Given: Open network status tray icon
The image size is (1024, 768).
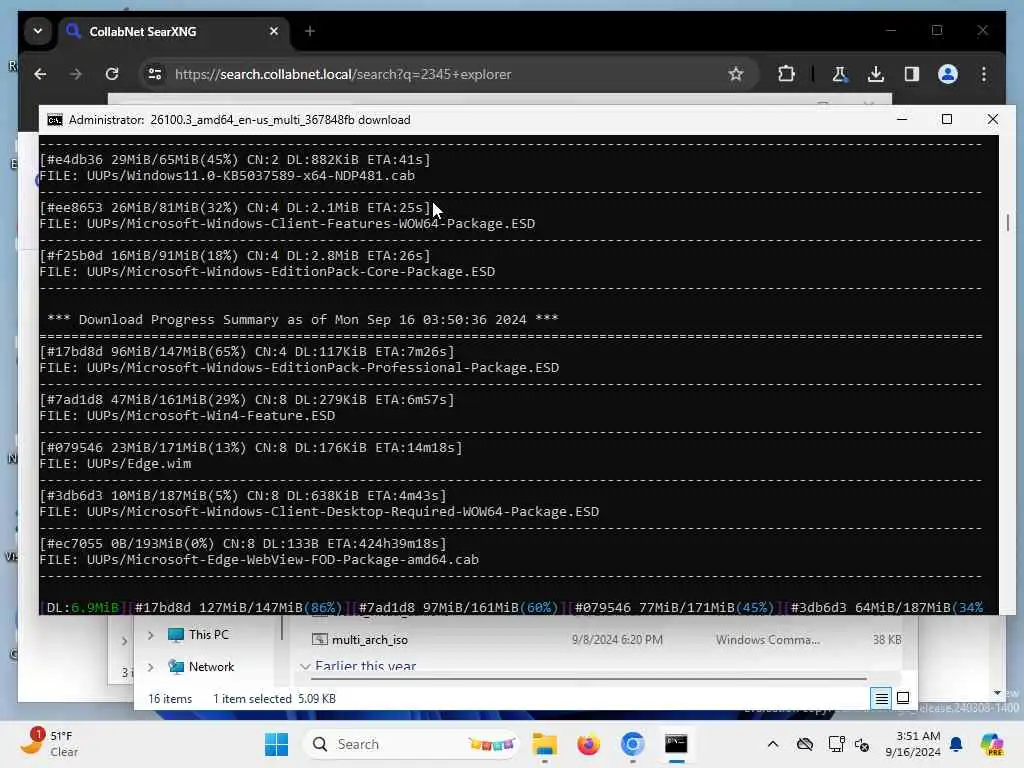Looking at the screenshot, I should 836,744.
